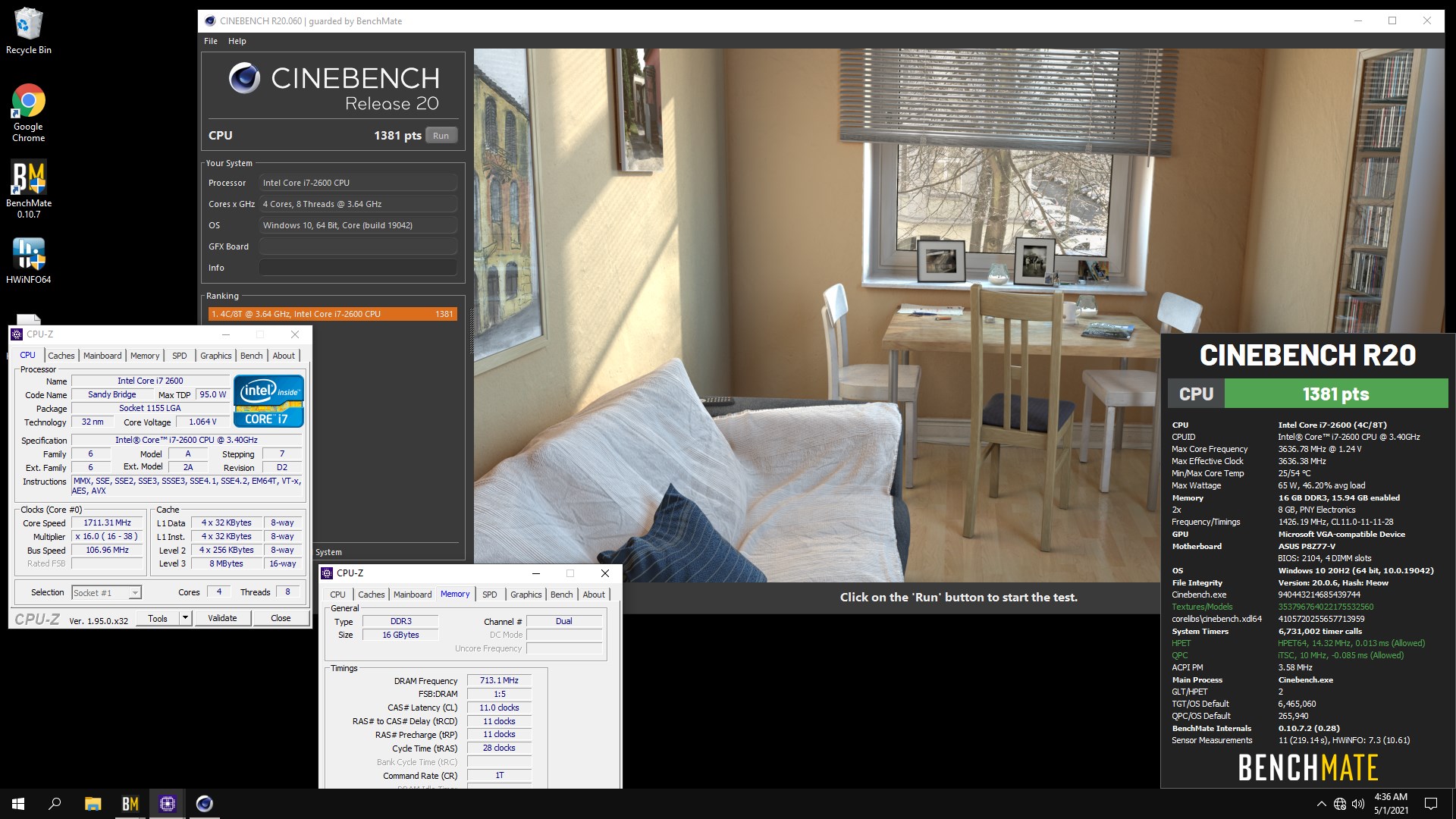Click the Intel Core i7 logo in CPU-Z
The height and width of the screenshot is (819, 1456).
coord(269,400)
